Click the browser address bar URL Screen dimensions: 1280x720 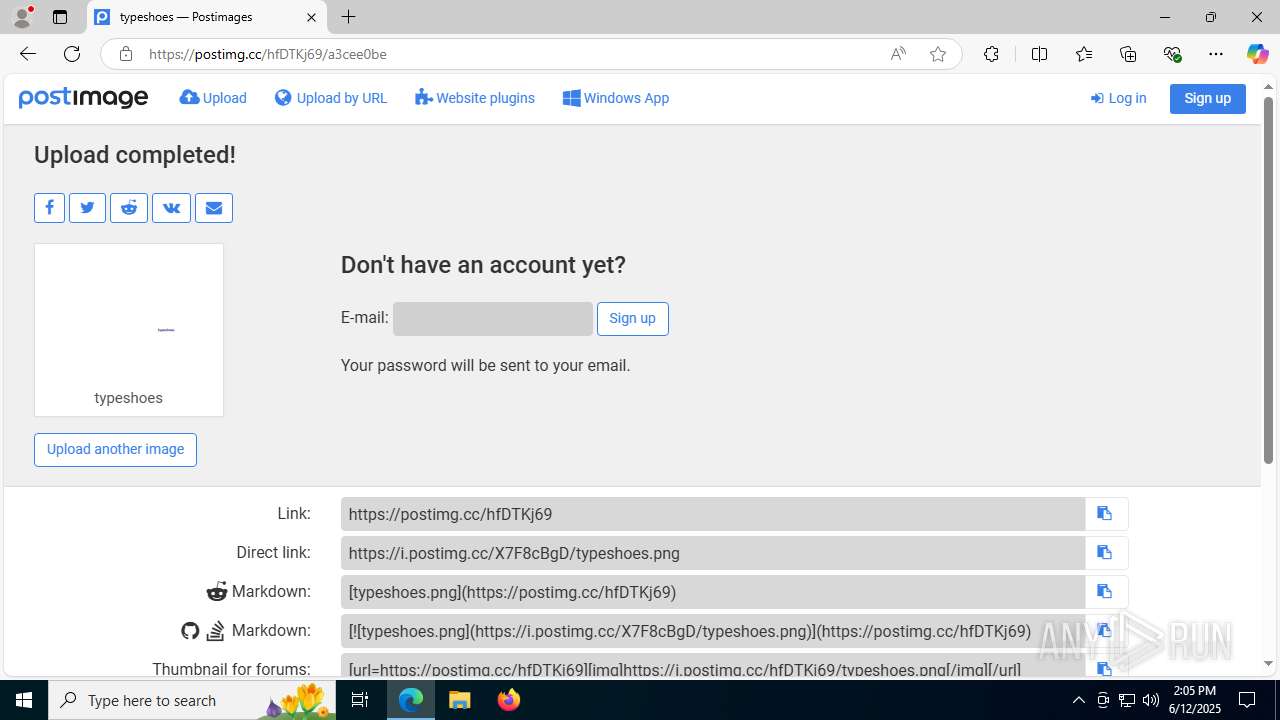tap(268, 54)
